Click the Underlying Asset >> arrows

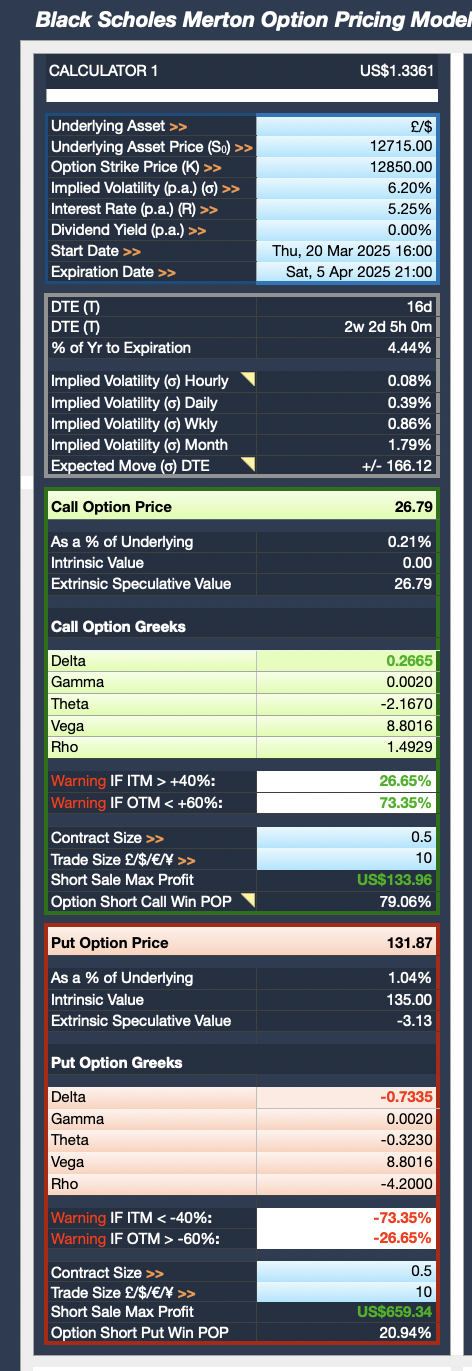point(178,126)
